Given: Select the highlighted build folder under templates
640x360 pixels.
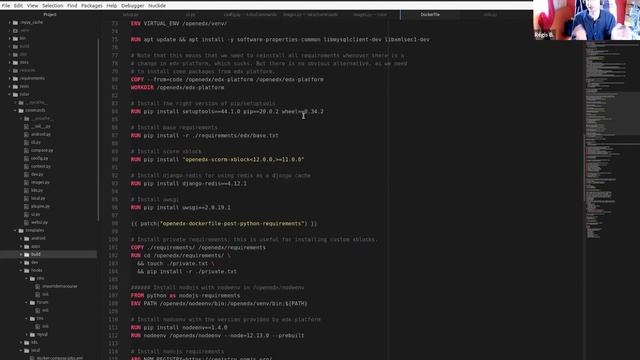Looking at the screenshot, I should coord(48,254).
